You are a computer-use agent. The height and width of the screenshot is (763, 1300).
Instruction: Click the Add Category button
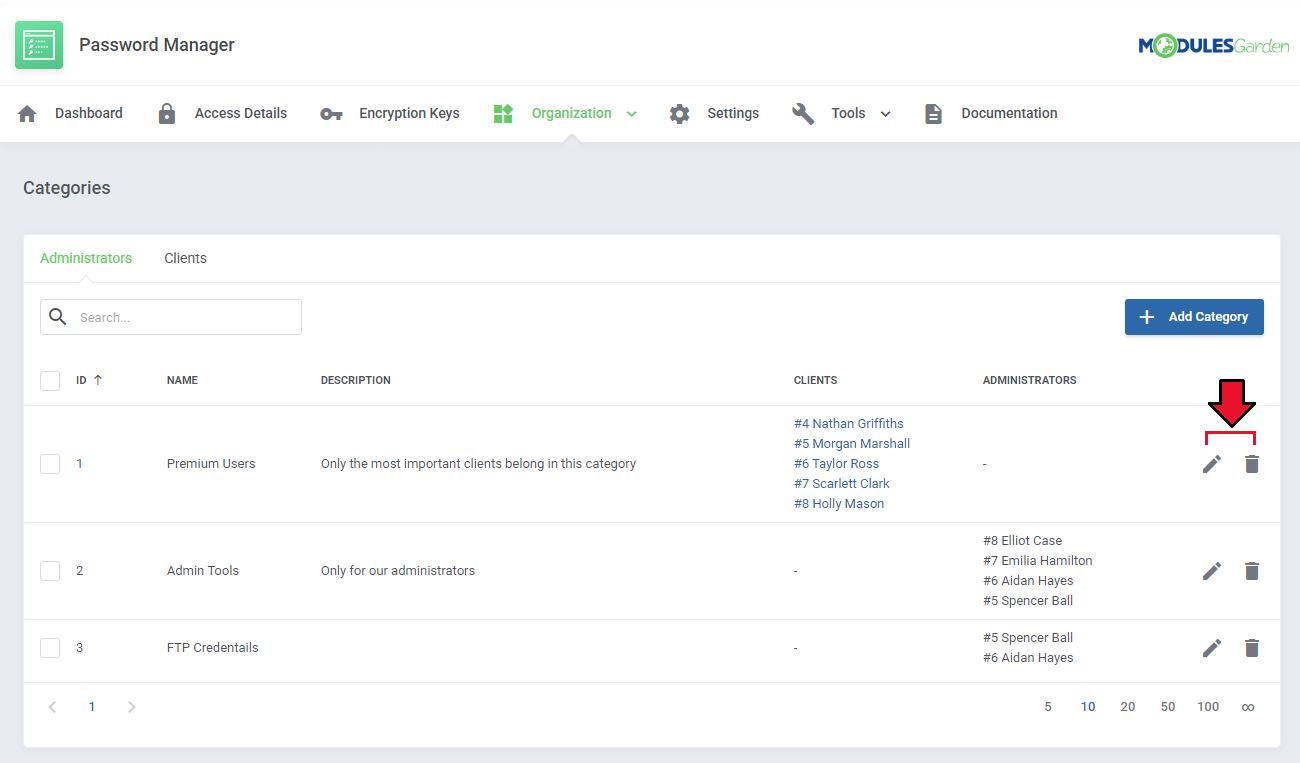(x=1194, y=317)
